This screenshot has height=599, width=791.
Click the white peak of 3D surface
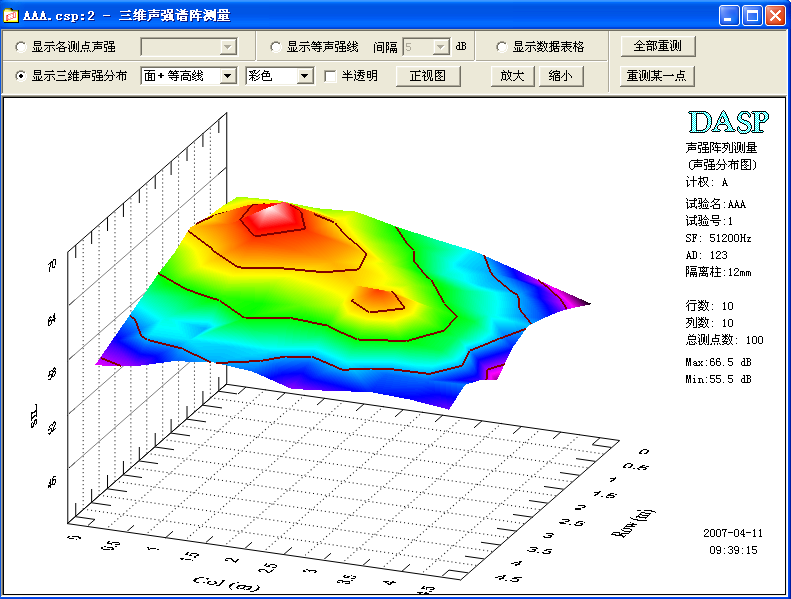274,218
